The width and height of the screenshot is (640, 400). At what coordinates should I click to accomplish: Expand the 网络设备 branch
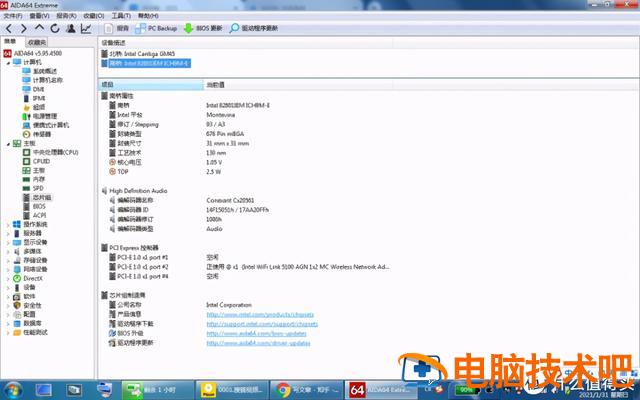8,269
